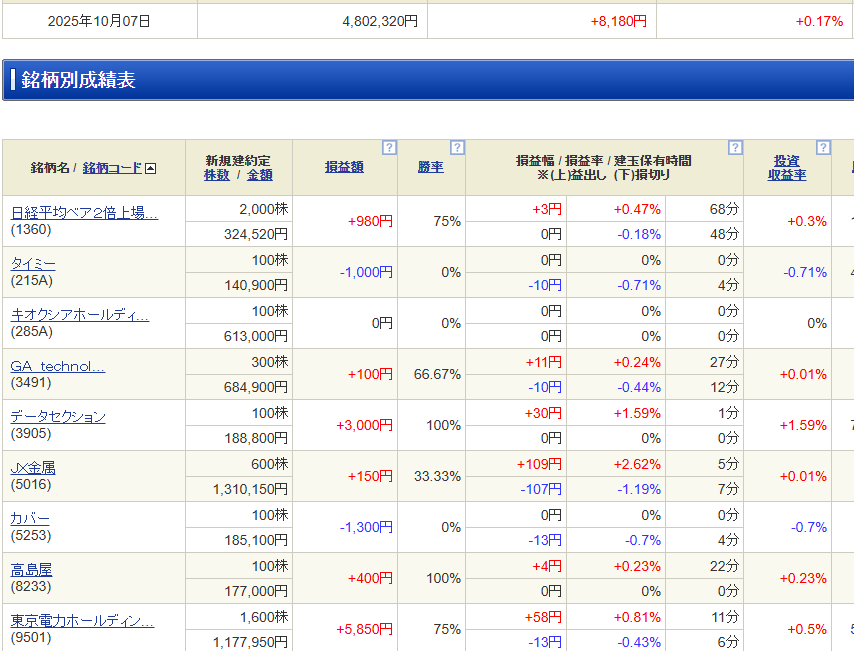Screen dimensions: 854x651
Task: Open 日経平均ベア2倍上場 stock link
Action: (84, 213)
